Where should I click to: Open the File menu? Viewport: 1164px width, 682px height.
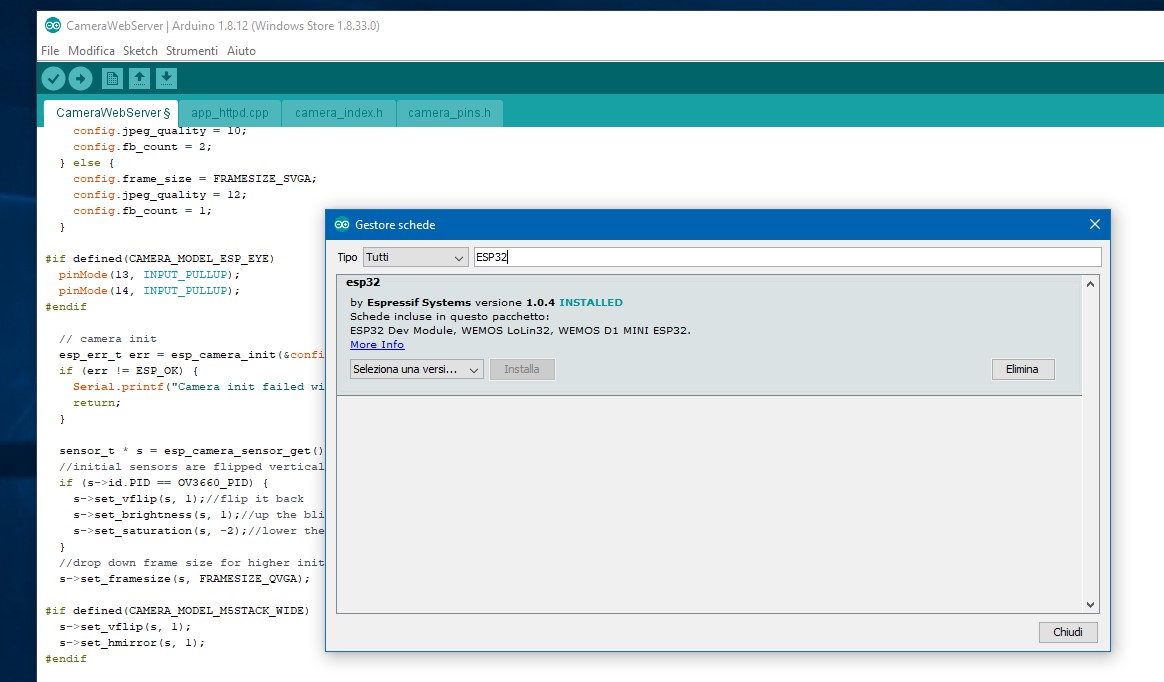click(x=50, y=50)
